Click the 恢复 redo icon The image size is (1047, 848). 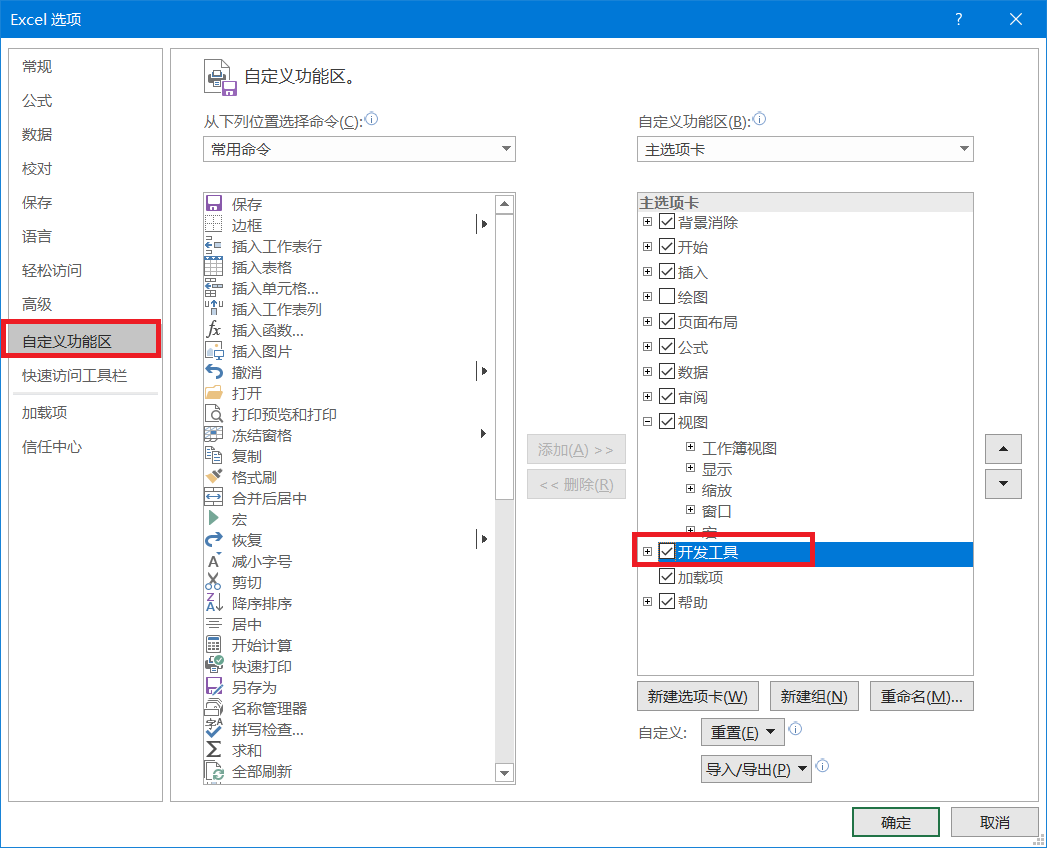pos(214,540)
